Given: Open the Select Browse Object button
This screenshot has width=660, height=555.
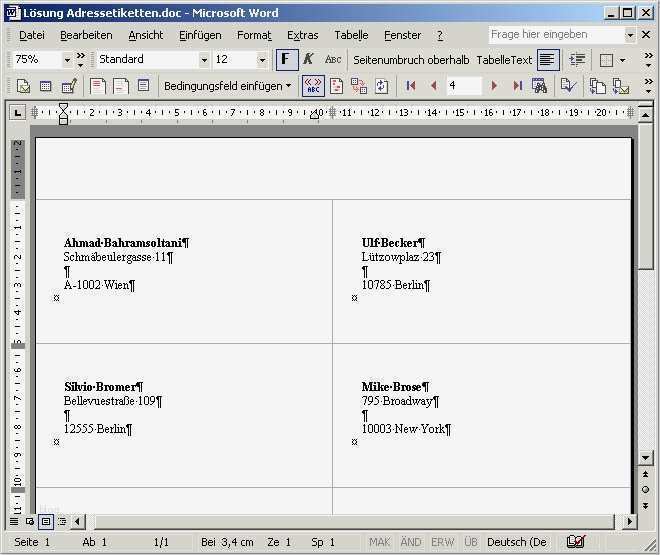Looking at the screenshot, I should [x=645, y=489].
